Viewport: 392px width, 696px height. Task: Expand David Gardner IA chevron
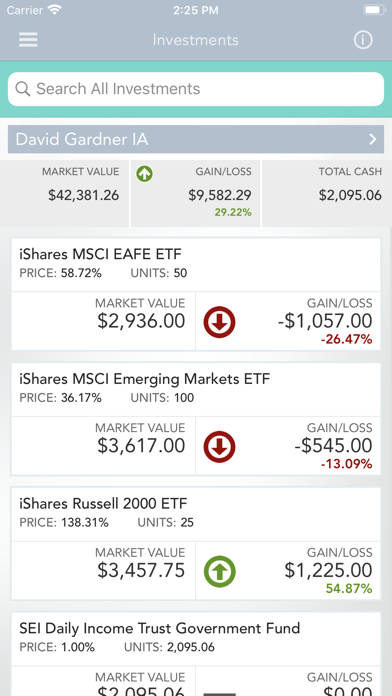(373, 139)
